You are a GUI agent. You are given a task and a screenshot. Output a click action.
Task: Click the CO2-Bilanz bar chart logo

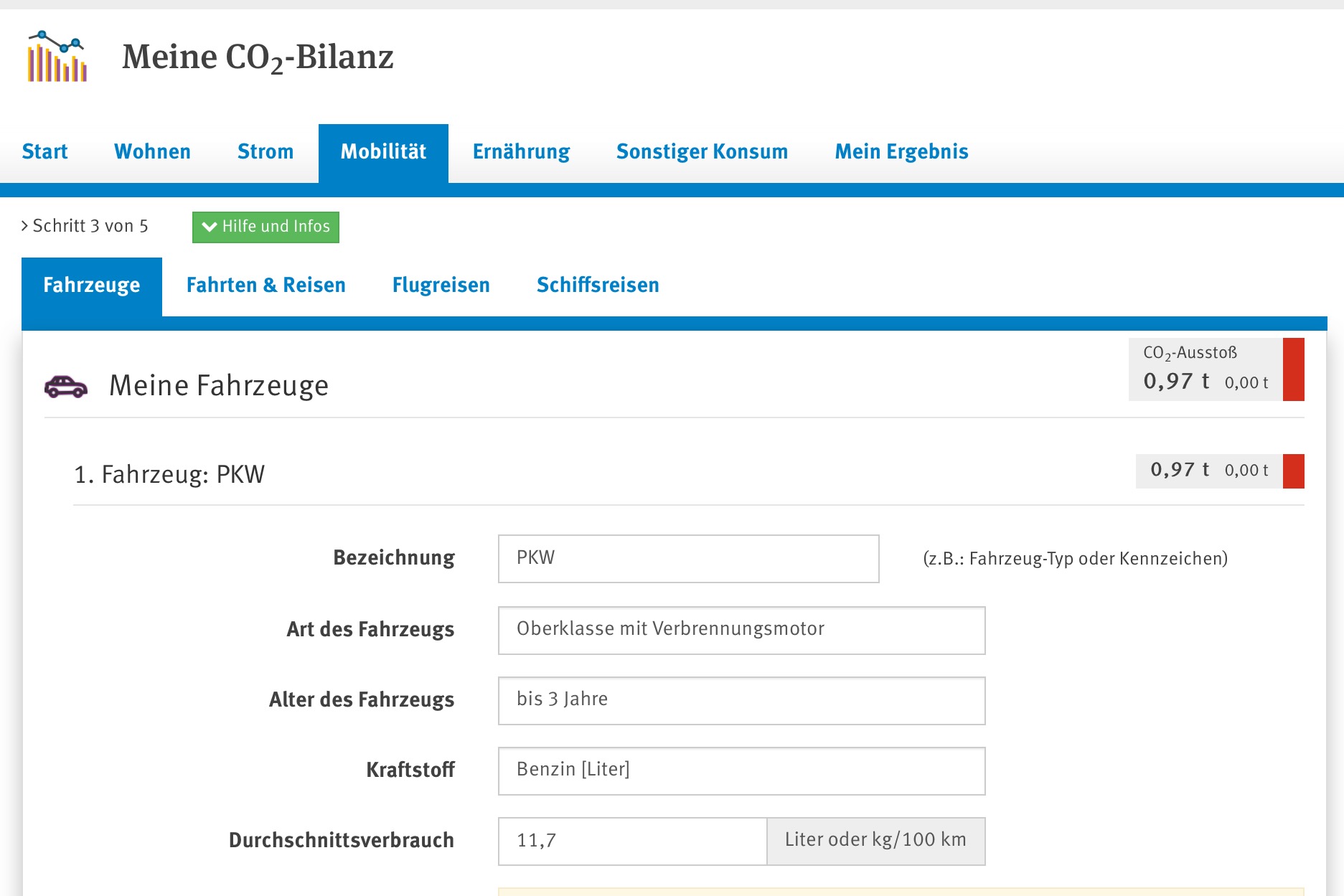pos(57,57)
